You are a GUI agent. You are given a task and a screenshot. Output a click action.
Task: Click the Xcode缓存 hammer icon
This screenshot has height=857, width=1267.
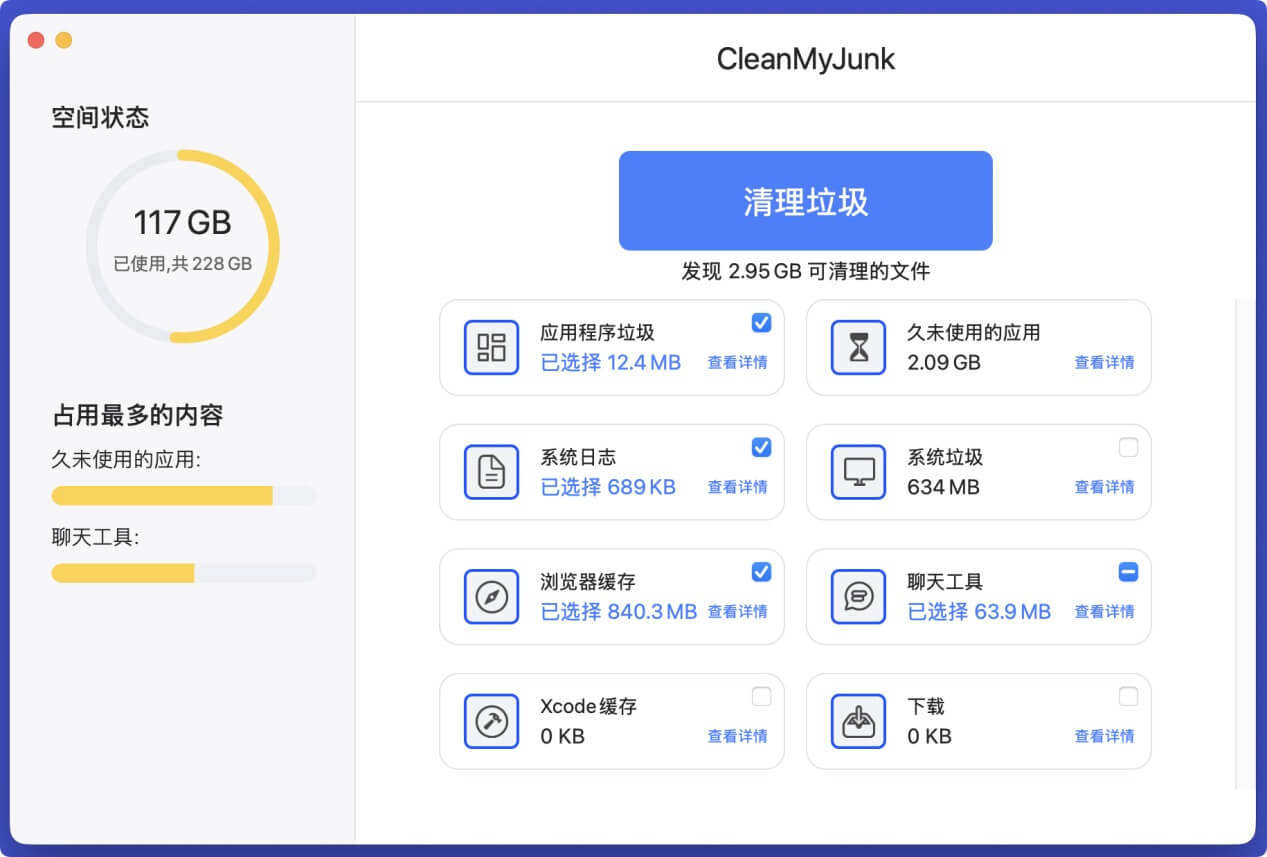(491, 721)
